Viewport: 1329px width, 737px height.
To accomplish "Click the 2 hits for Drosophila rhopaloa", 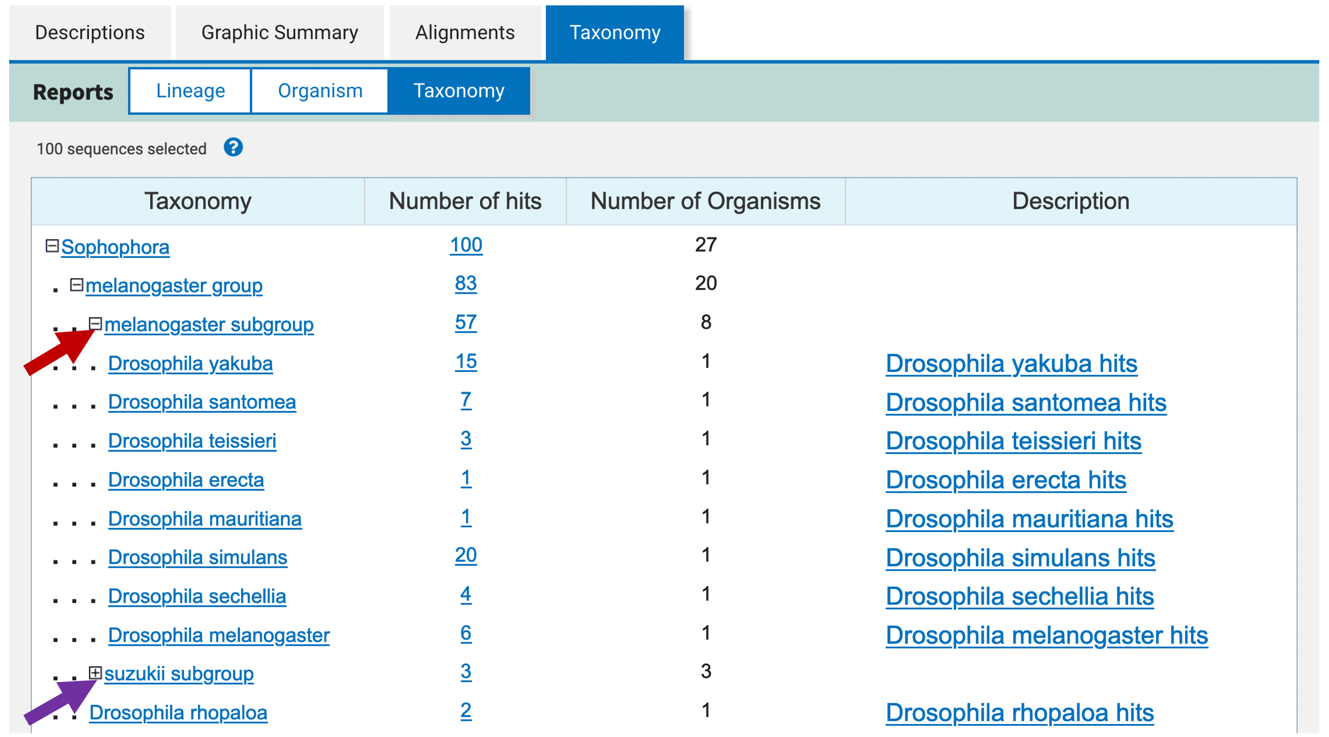I will [x=466, y=712].
